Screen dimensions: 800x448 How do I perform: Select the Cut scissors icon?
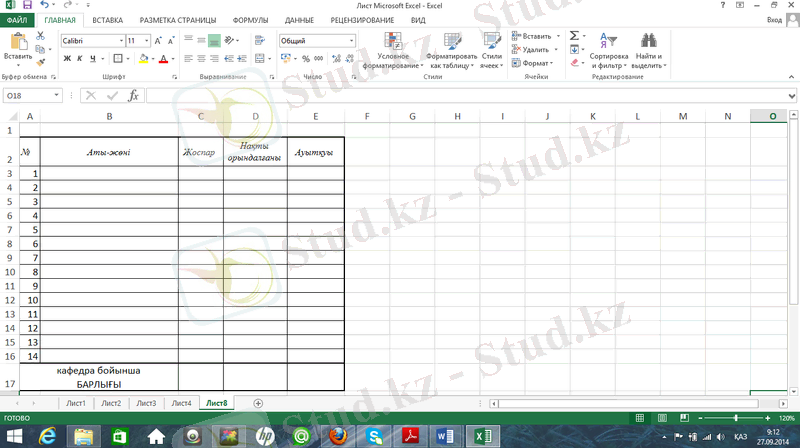40,36
